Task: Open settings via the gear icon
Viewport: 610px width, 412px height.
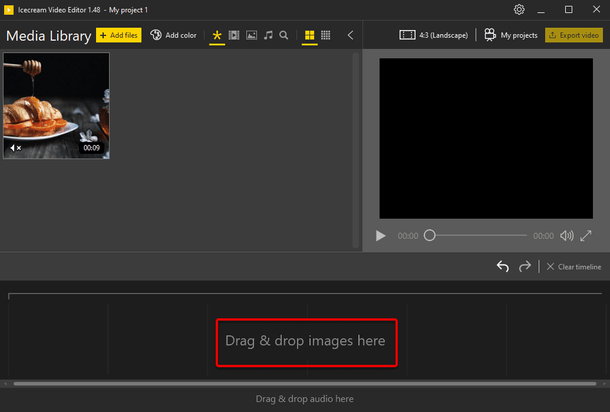Action: pos(519,9)
